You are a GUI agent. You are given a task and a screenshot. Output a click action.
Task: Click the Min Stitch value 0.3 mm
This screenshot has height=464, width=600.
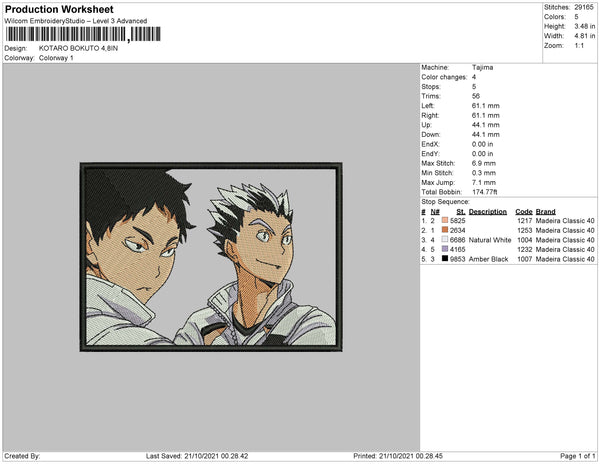[x=484, y=173]
